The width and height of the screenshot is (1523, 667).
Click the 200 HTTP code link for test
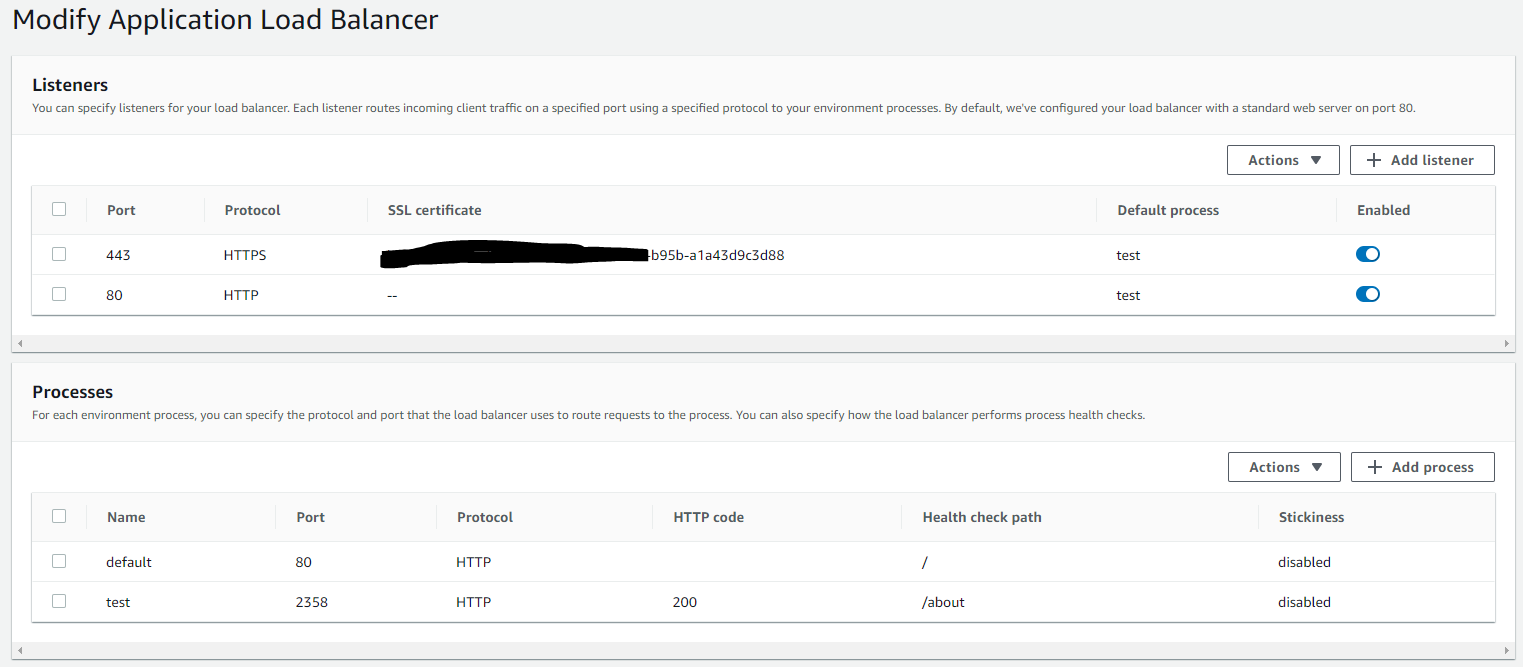[x=682, y=601]
